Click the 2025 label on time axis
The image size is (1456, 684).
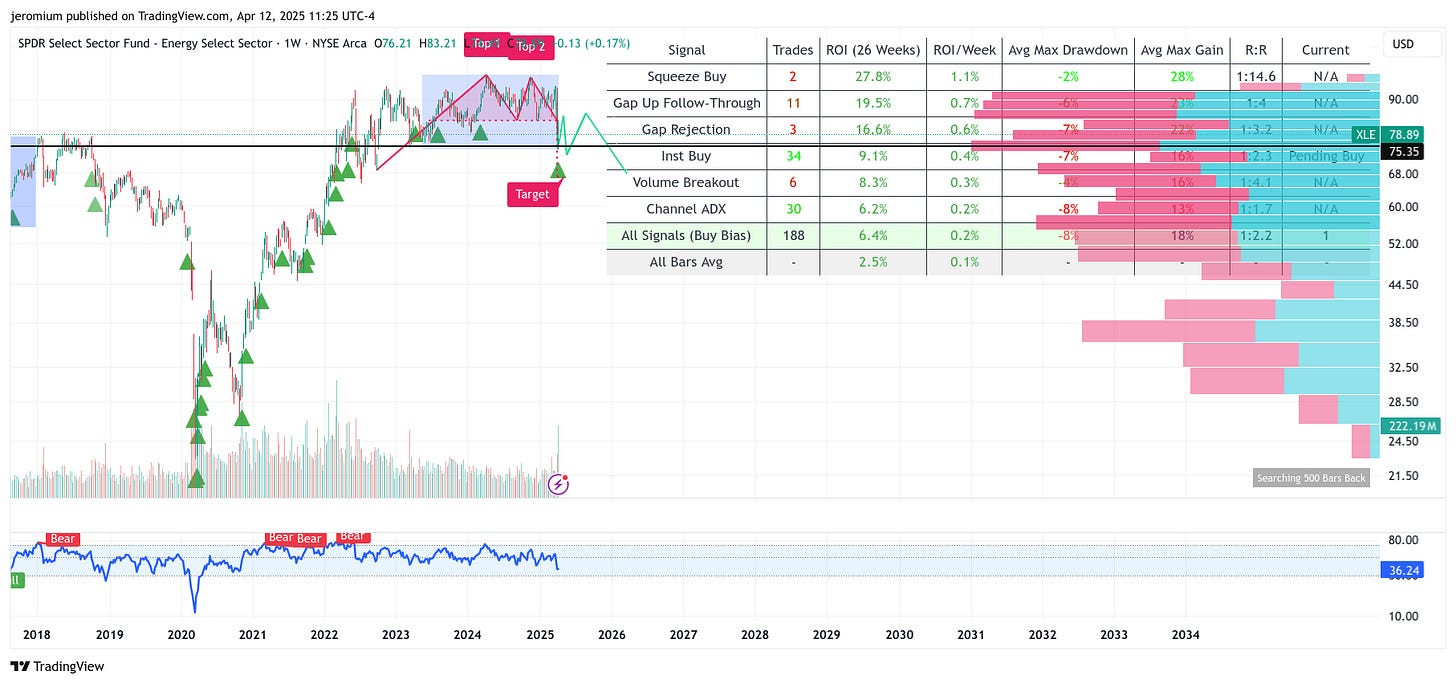tap(540, 634)
